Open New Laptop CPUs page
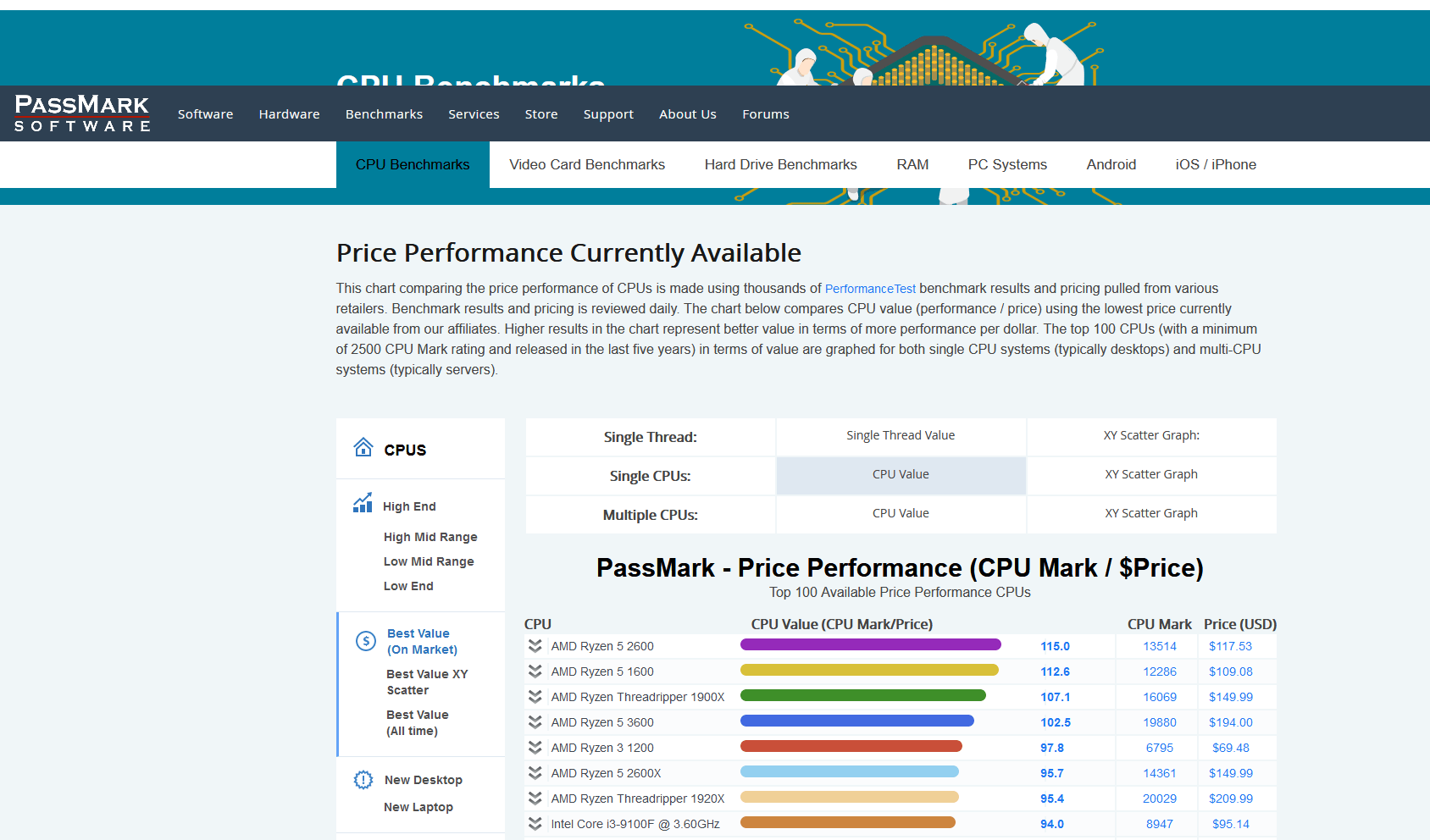The width and height of the screenshot is (1430, 840). coord(418,807)
